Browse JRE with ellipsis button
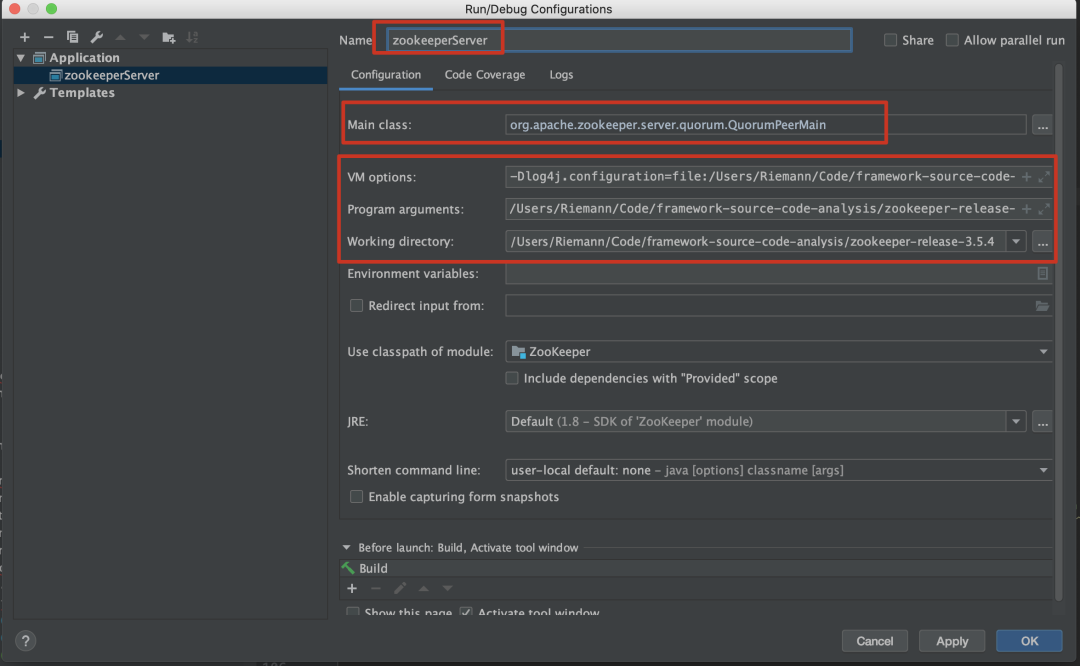1080x666 pixels. click(1042, 422)
